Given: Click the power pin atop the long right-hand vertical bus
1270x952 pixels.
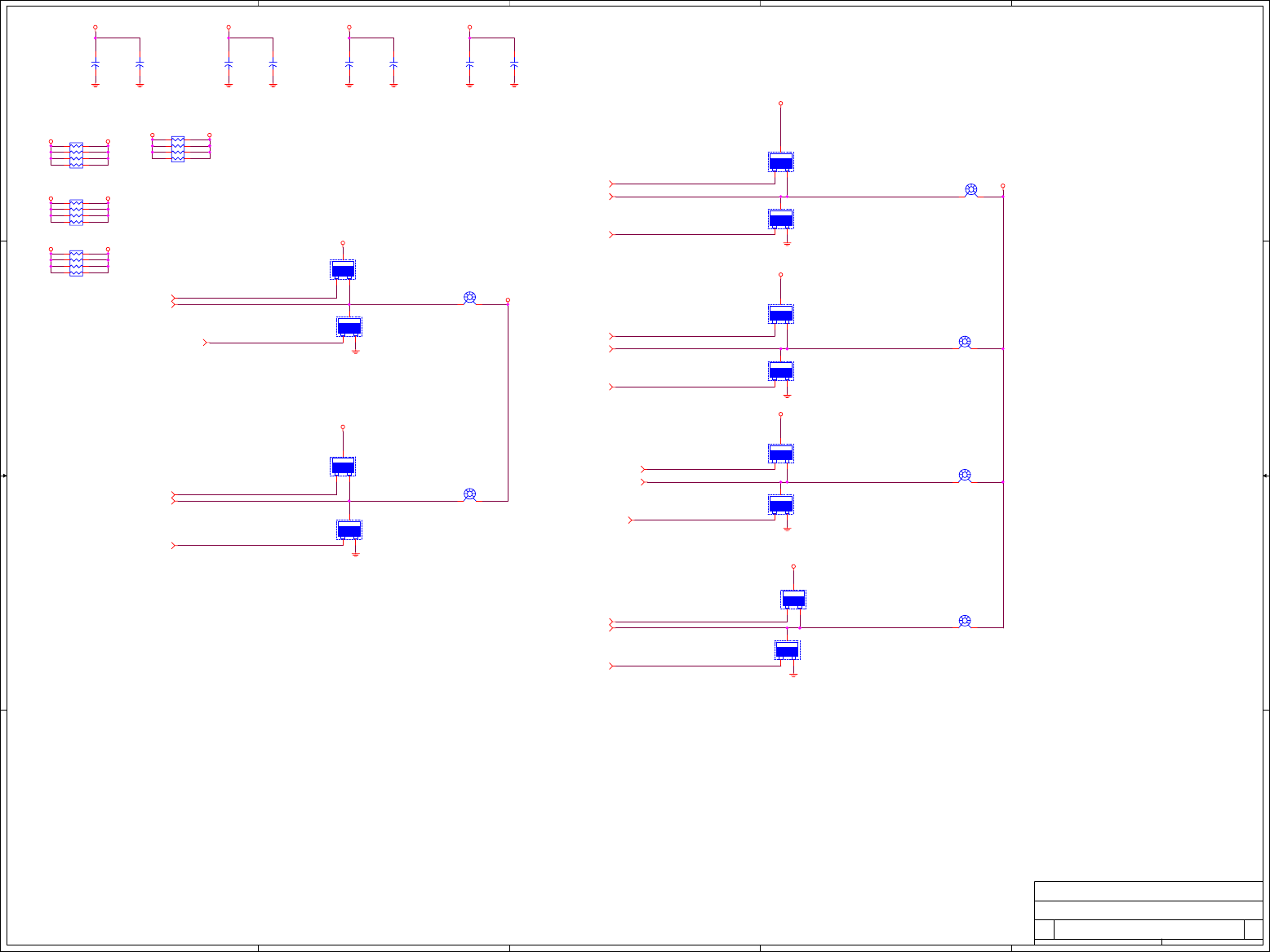Looking at the screenshot, I should click(1003, 186).
